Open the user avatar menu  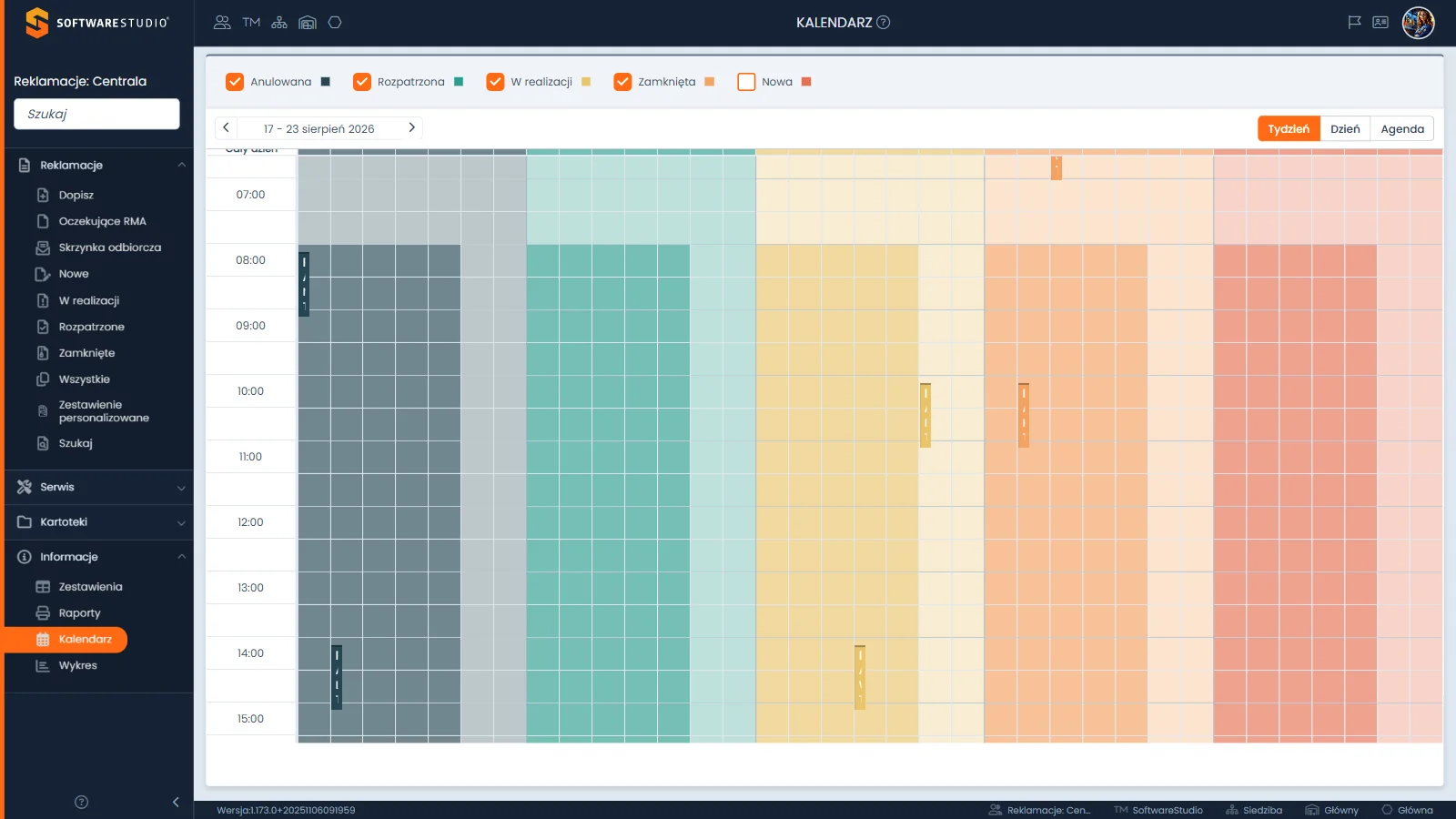click(x=1418, y=23)
